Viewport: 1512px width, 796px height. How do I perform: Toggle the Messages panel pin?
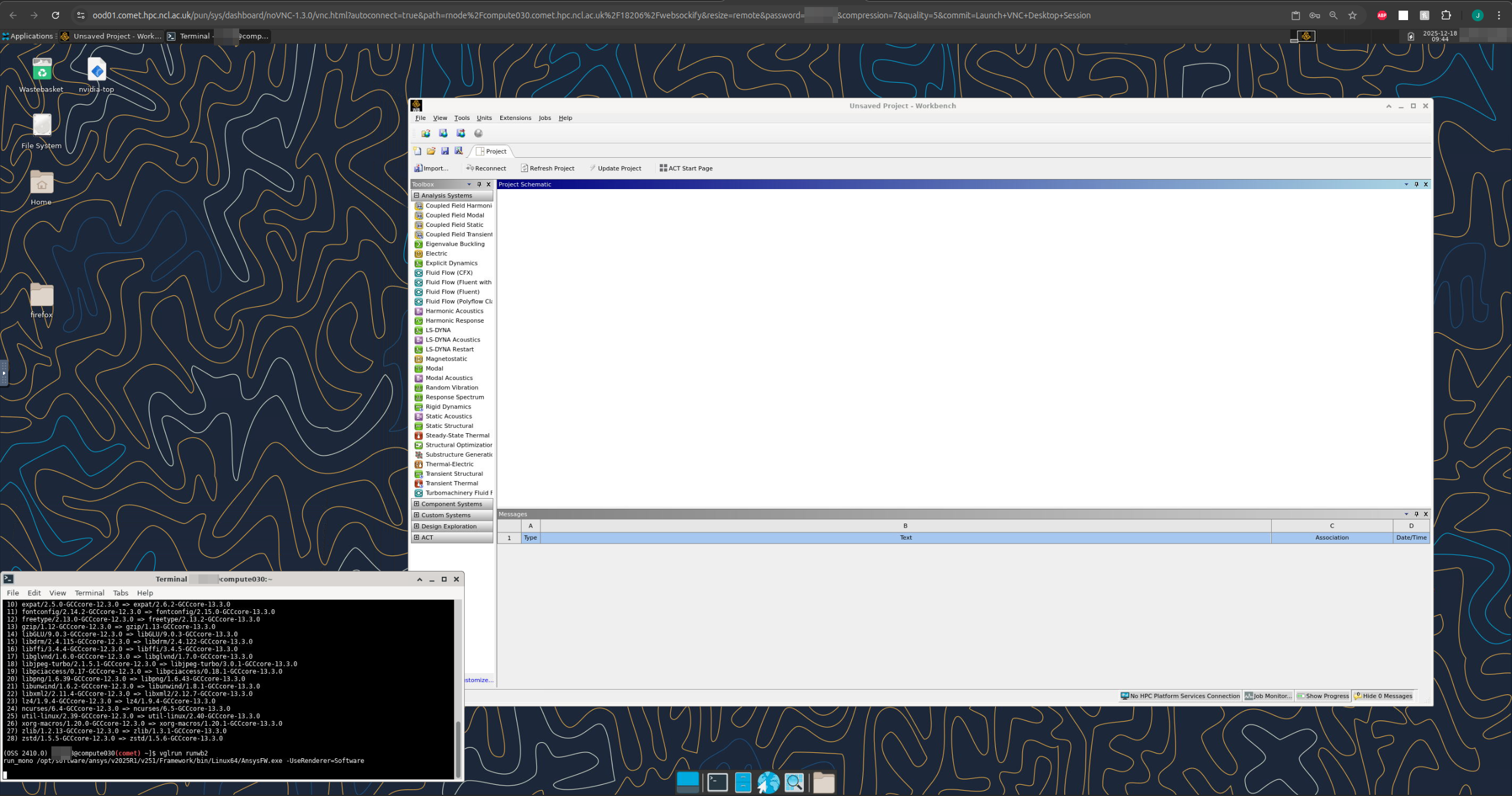[1416, 514]
